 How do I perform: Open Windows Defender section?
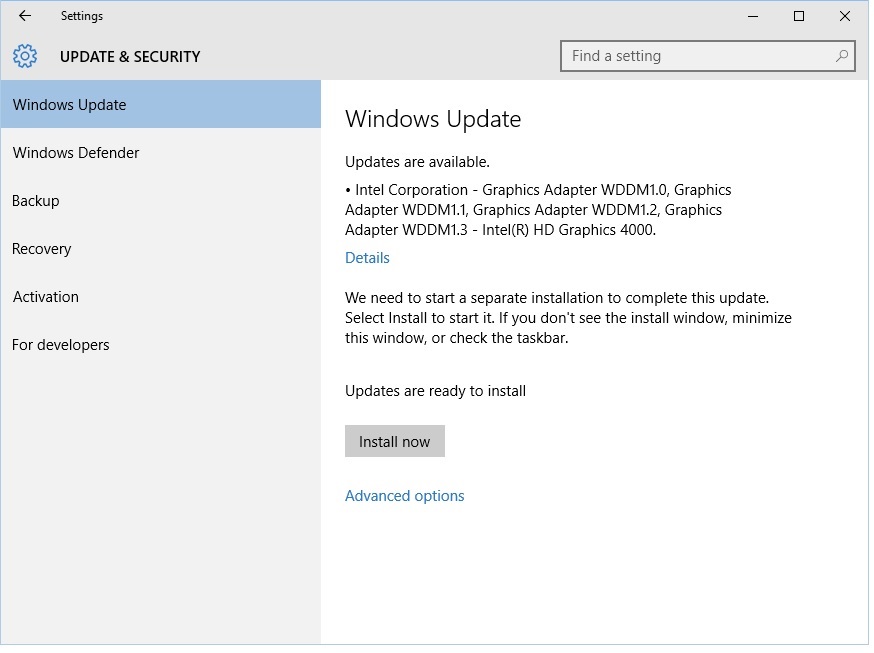click(75, 153)
